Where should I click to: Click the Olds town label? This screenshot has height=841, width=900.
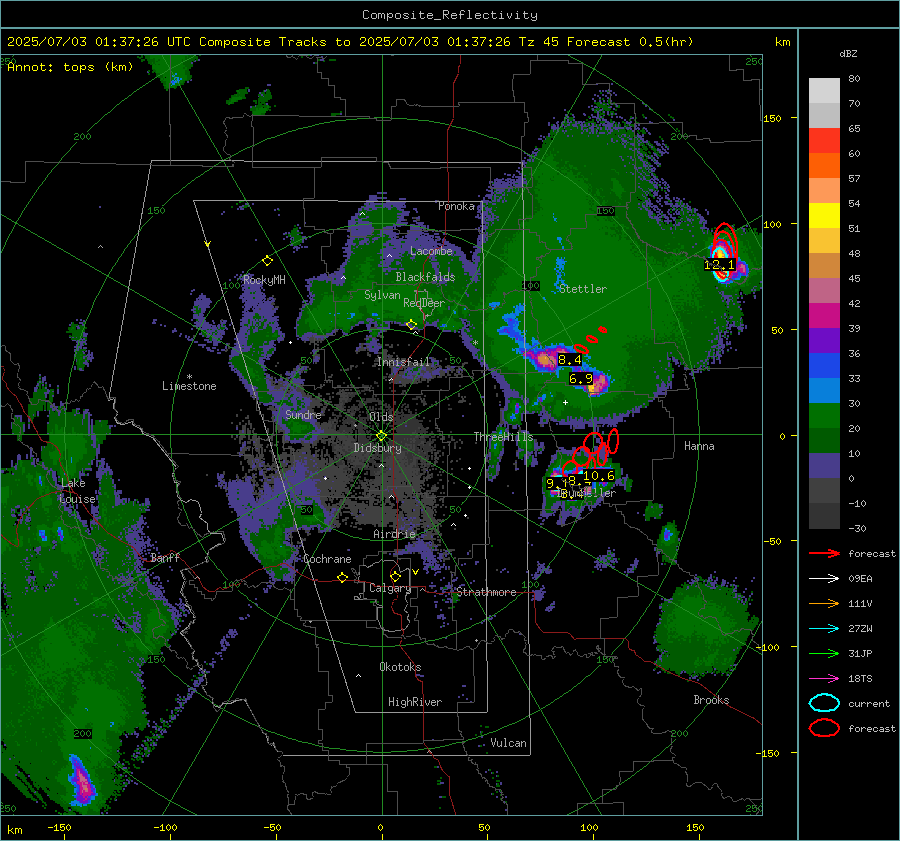(381, 417)
